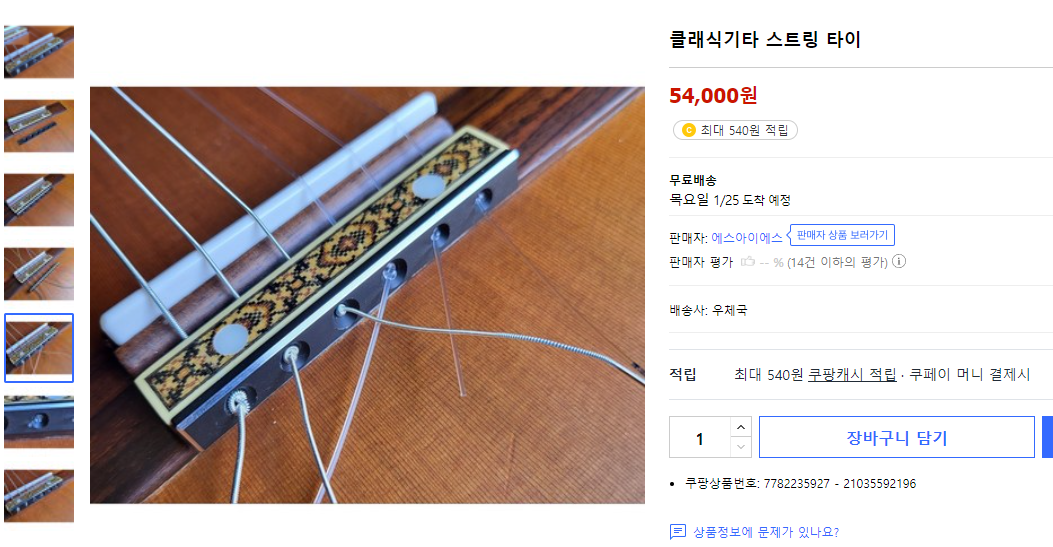Select the highlighted fifth product thumbnail
The height and width of the screenshot is (547, 1053).
tap(39, 348)
